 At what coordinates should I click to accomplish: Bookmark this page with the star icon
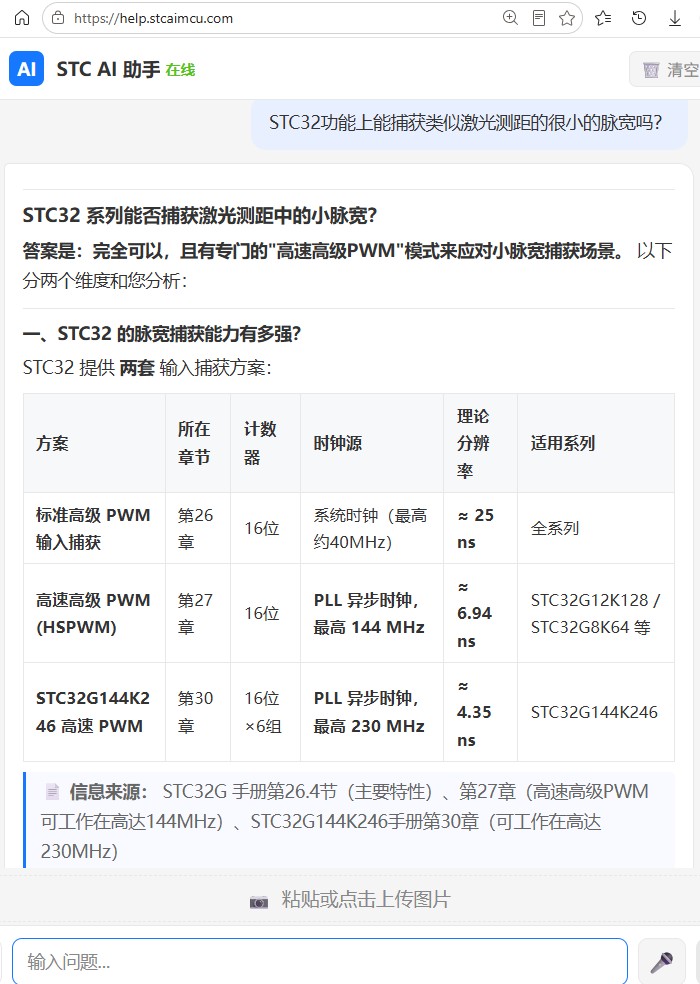pyautogui.click(x=567, y=18)
